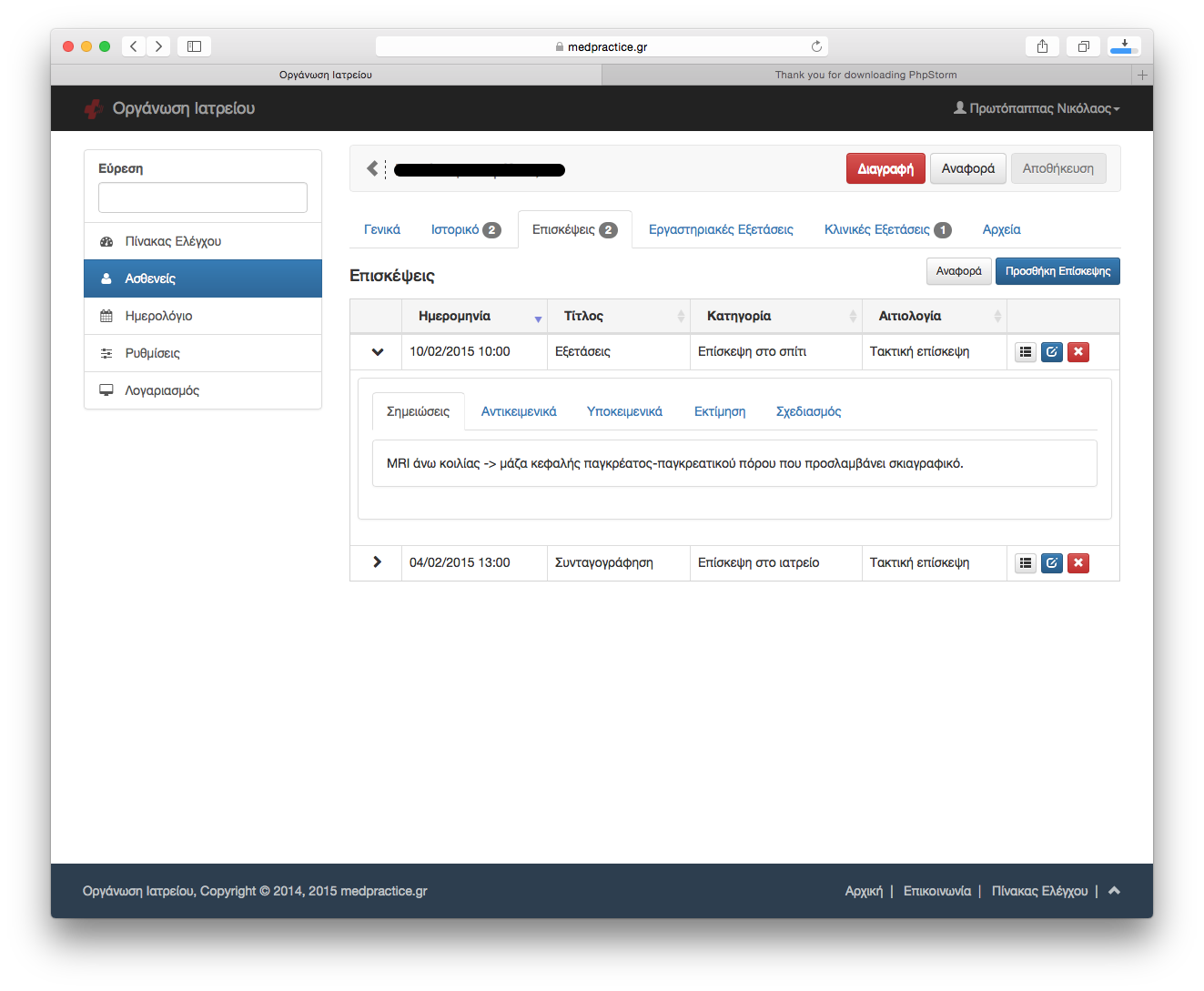Toggle the Safari sidebar button
Screen dimensions: 1204x991
click(x=194, y=46)
